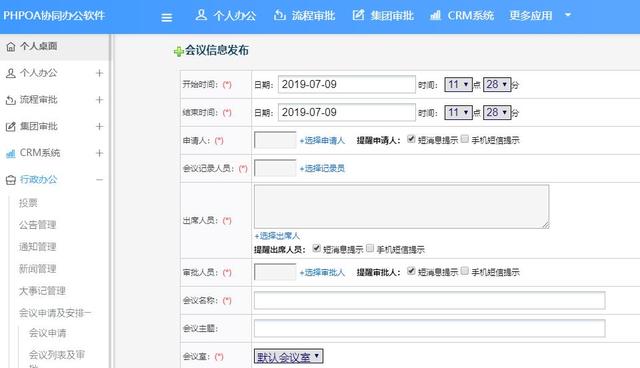Collapse the 会议申请及安排 submenu
The image size is (640, 368).
coord(55,313)
